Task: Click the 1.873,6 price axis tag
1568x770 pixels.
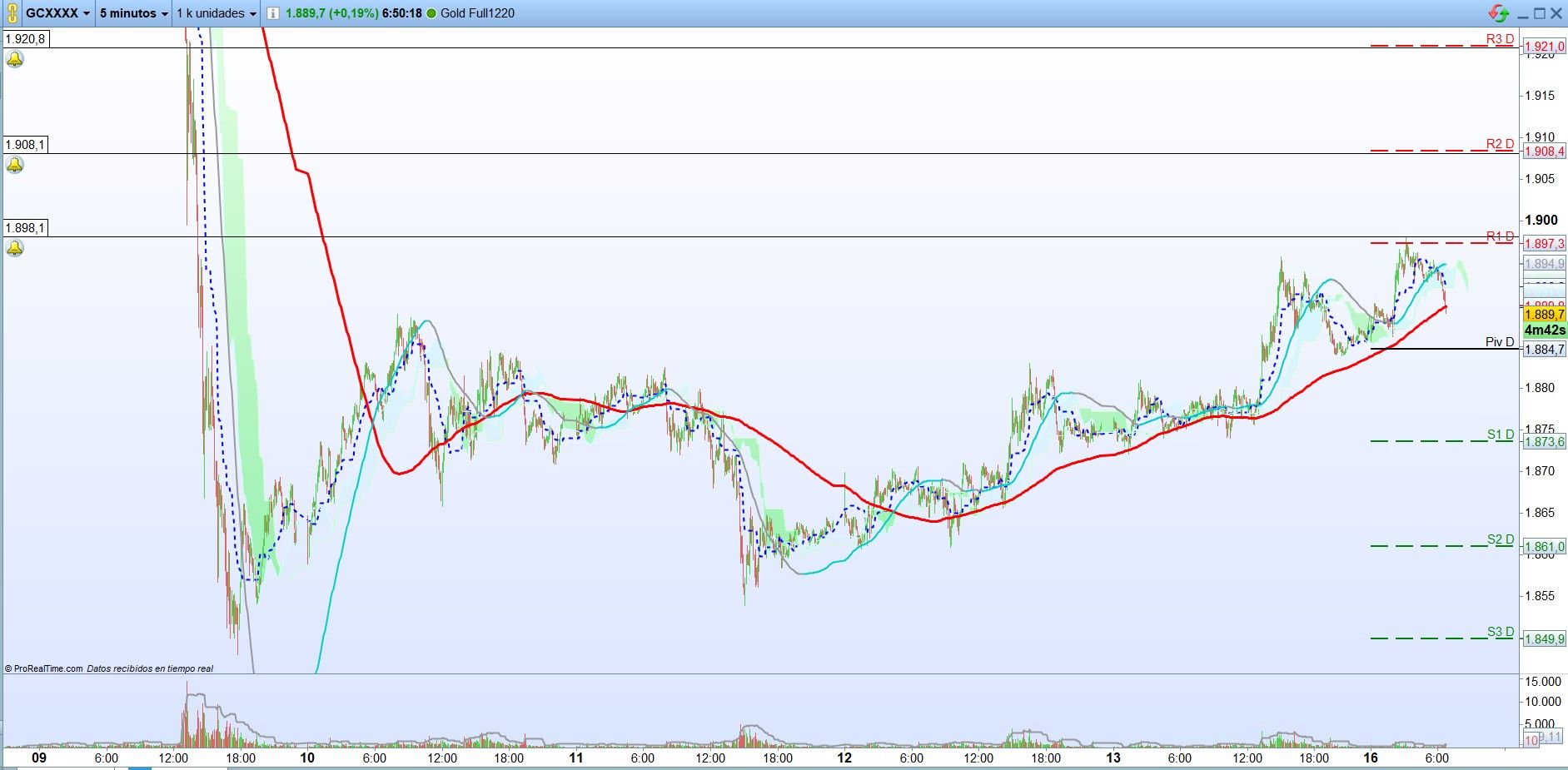Action: pos(1544,441)
